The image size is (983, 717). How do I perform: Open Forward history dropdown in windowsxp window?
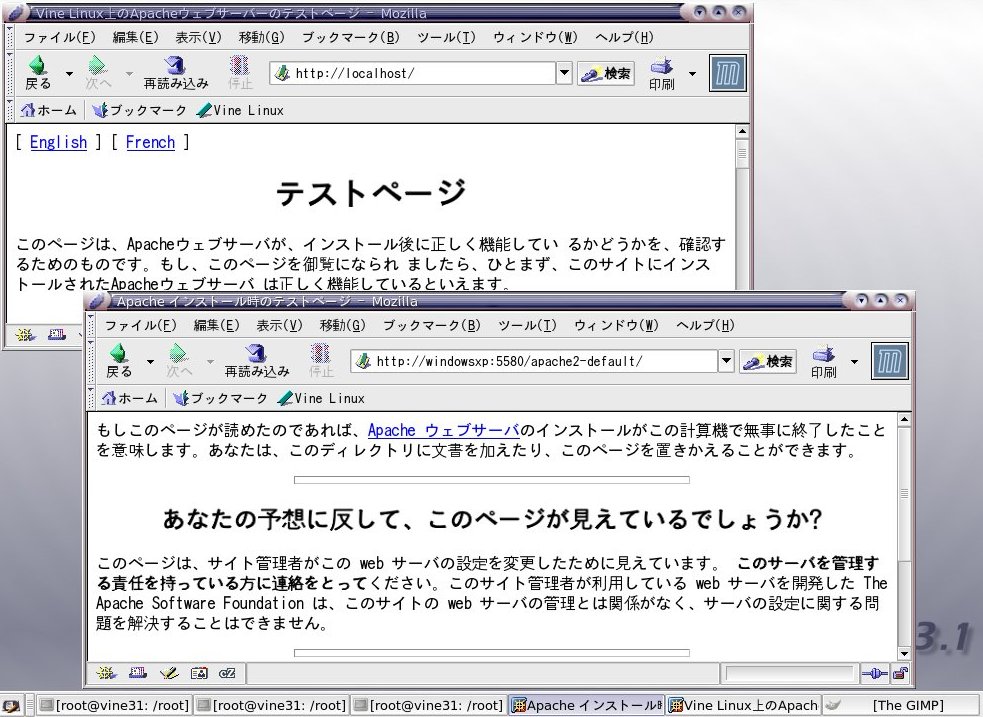[x=210, y=362]
